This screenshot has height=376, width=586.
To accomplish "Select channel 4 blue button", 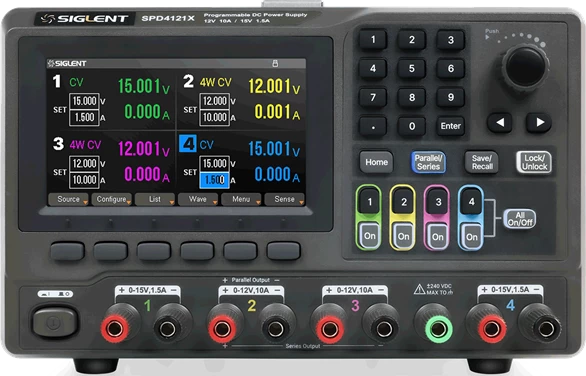I will point(472,202).
